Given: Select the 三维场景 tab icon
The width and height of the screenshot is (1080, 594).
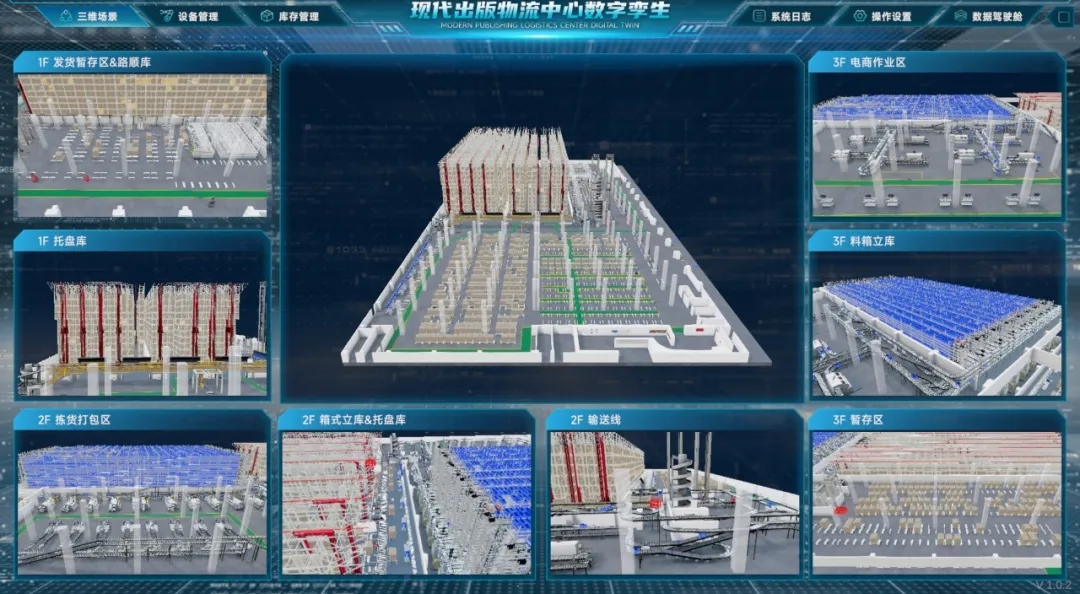Looking at the screenshot, I should (x=66, y=16).
